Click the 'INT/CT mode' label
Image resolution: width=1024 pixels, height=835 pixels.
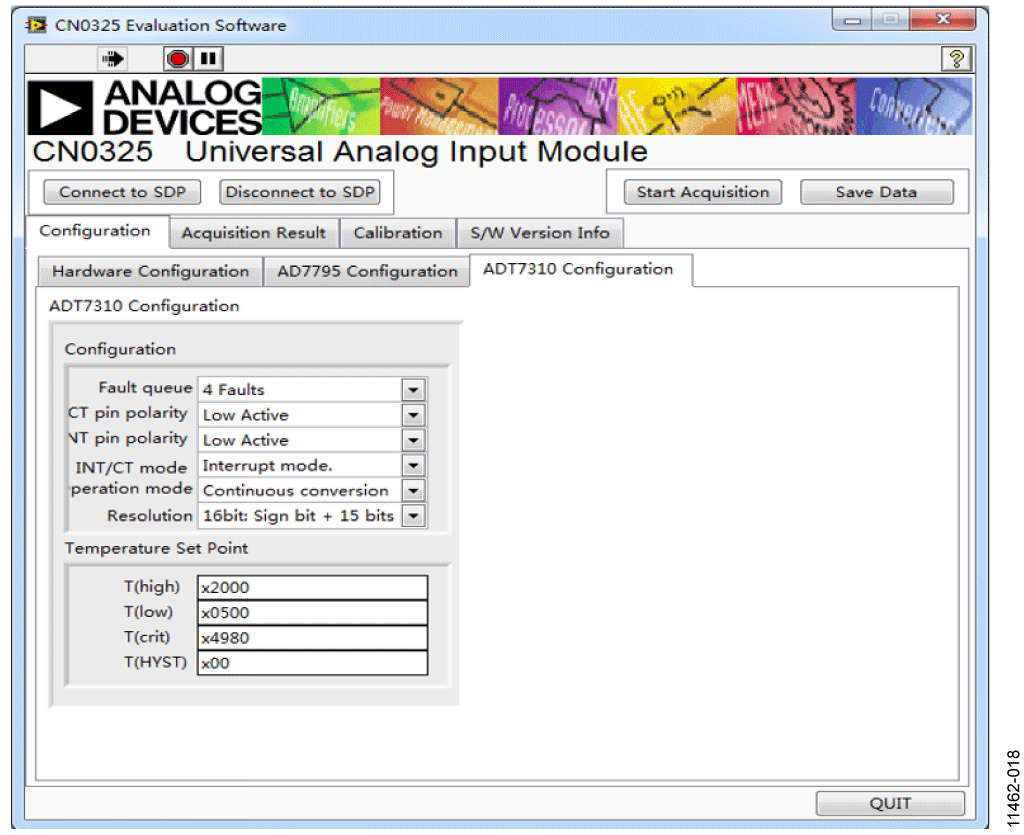131,468
